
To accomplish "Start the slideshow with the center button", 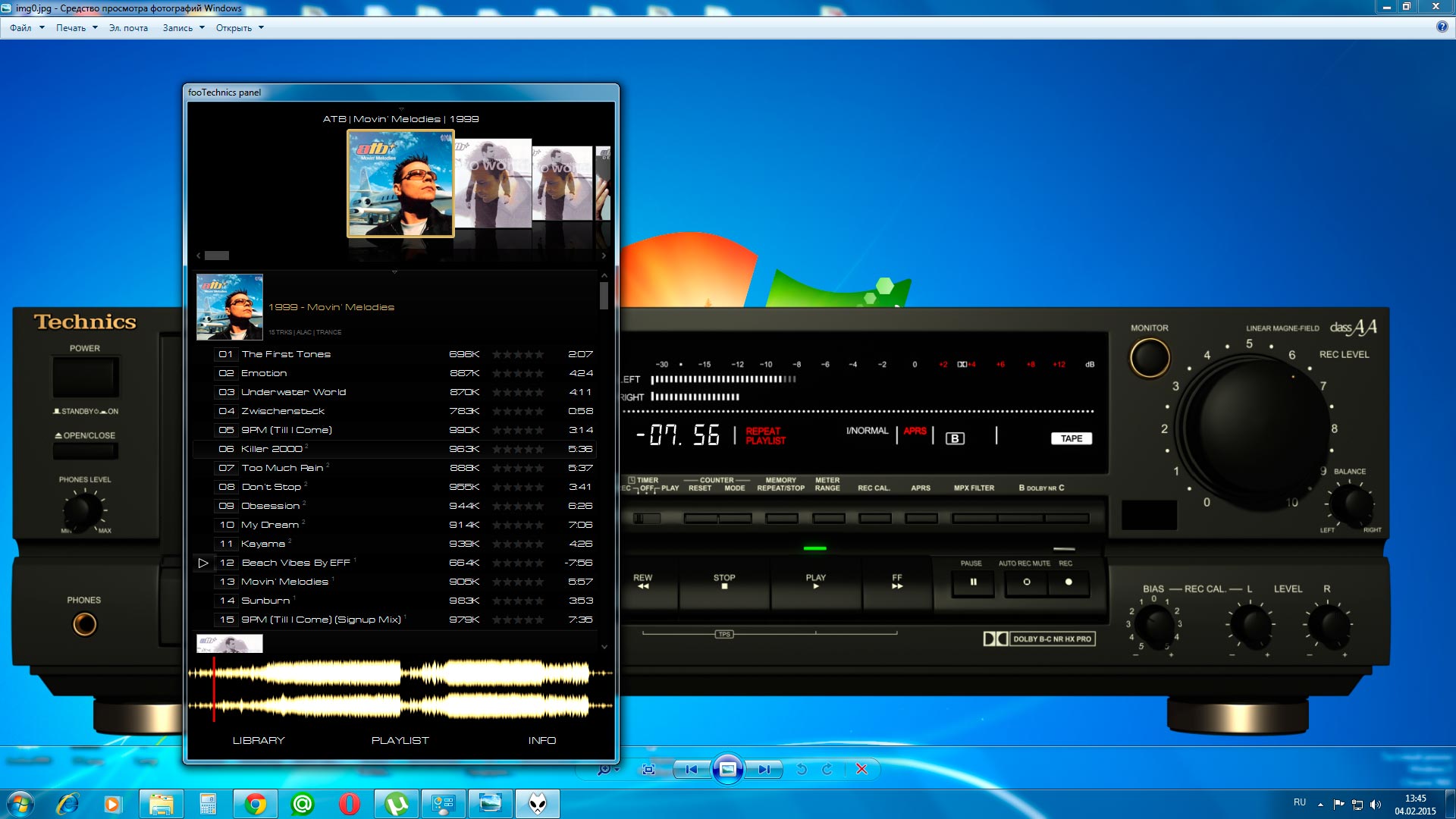I will [727, 769].
